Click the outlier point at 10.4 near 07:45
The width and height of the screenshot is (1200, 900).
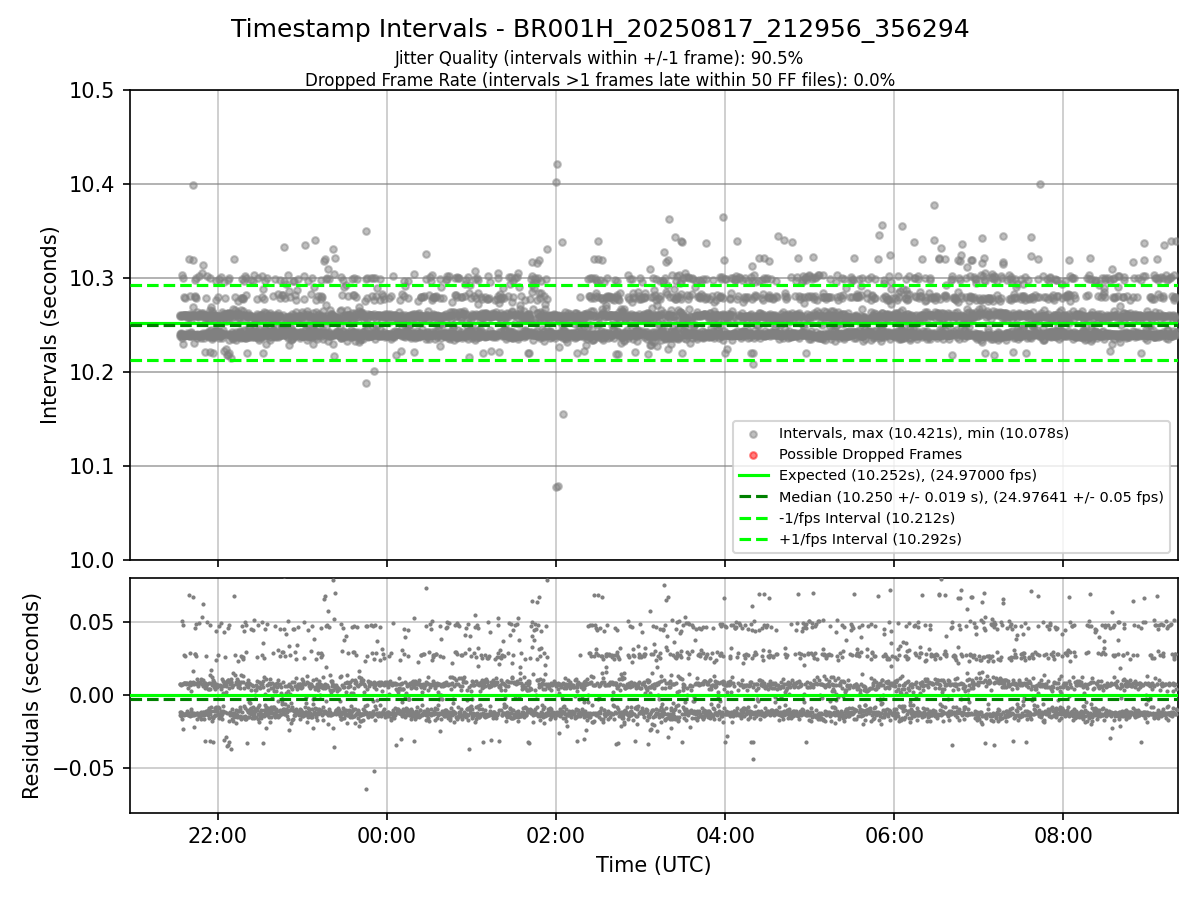coord(1040,184)
